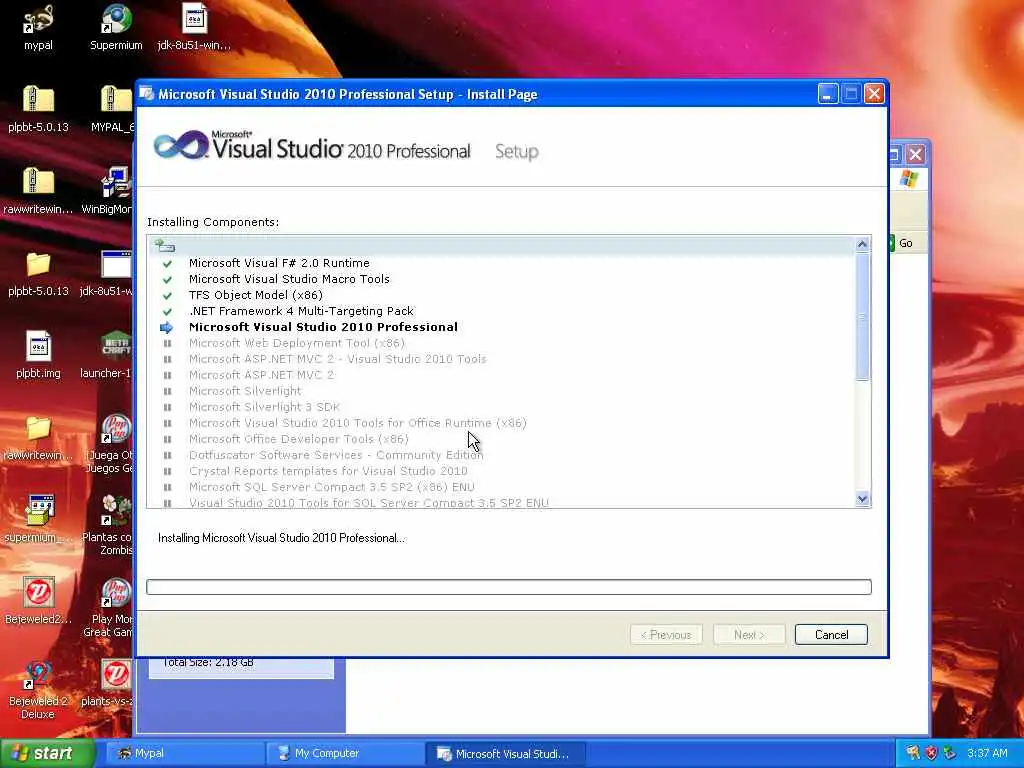Click the installation progress bar
The width and height of the screenshot is (1024, 768).
[509, 587]
